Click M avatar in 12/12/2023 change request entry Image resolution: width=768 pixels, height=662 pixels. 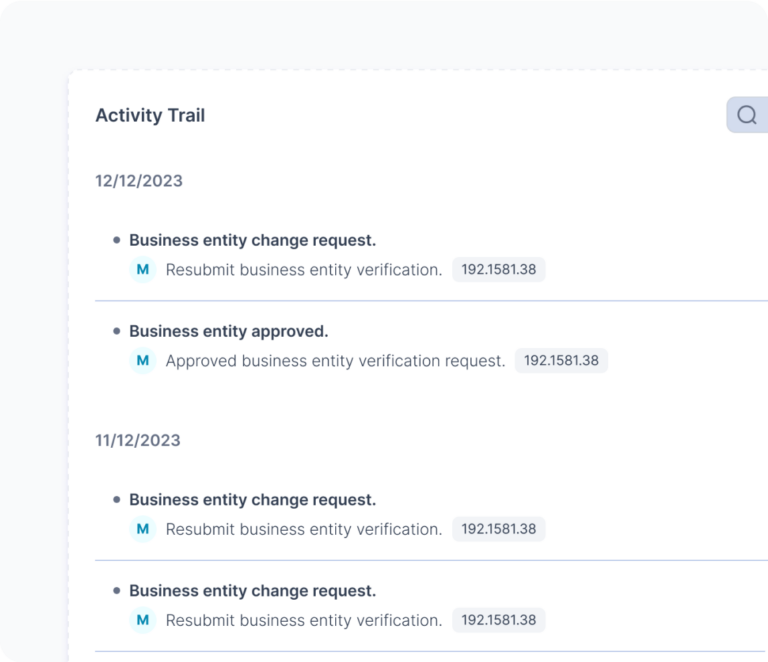point(143,270)
